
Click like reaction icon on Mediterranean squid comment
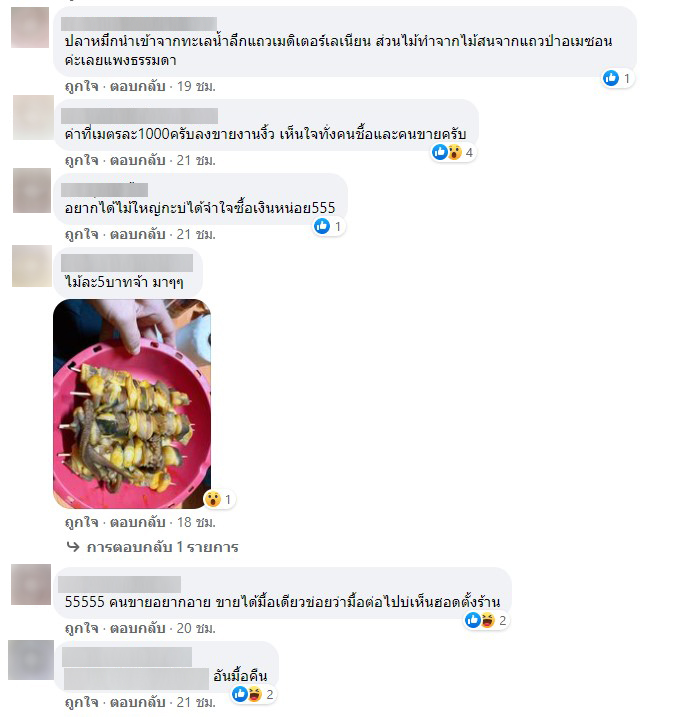(x=611, y=79)
